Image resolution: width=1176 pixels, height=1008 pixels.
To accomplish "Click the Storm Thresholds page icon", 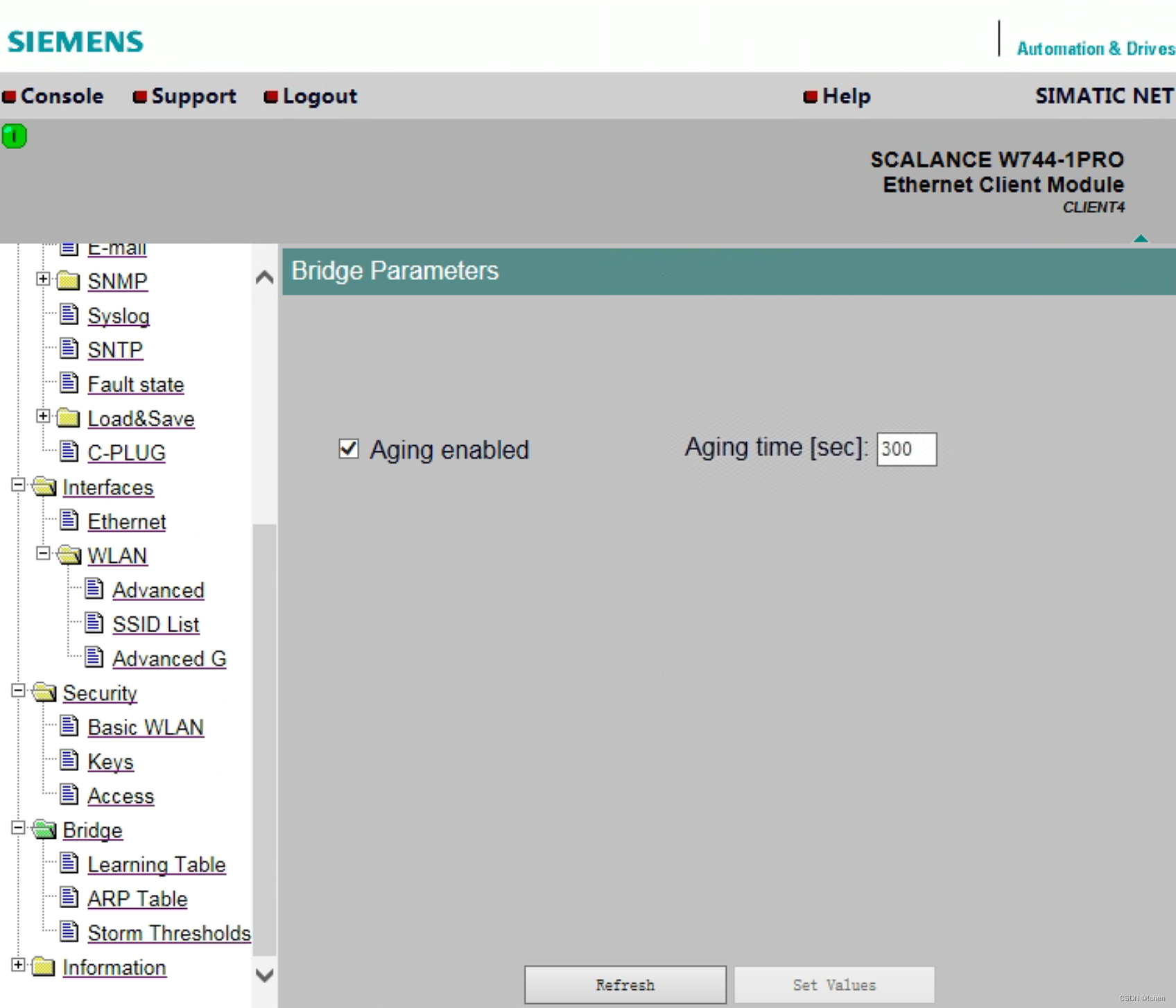I will tap(69, 932).
